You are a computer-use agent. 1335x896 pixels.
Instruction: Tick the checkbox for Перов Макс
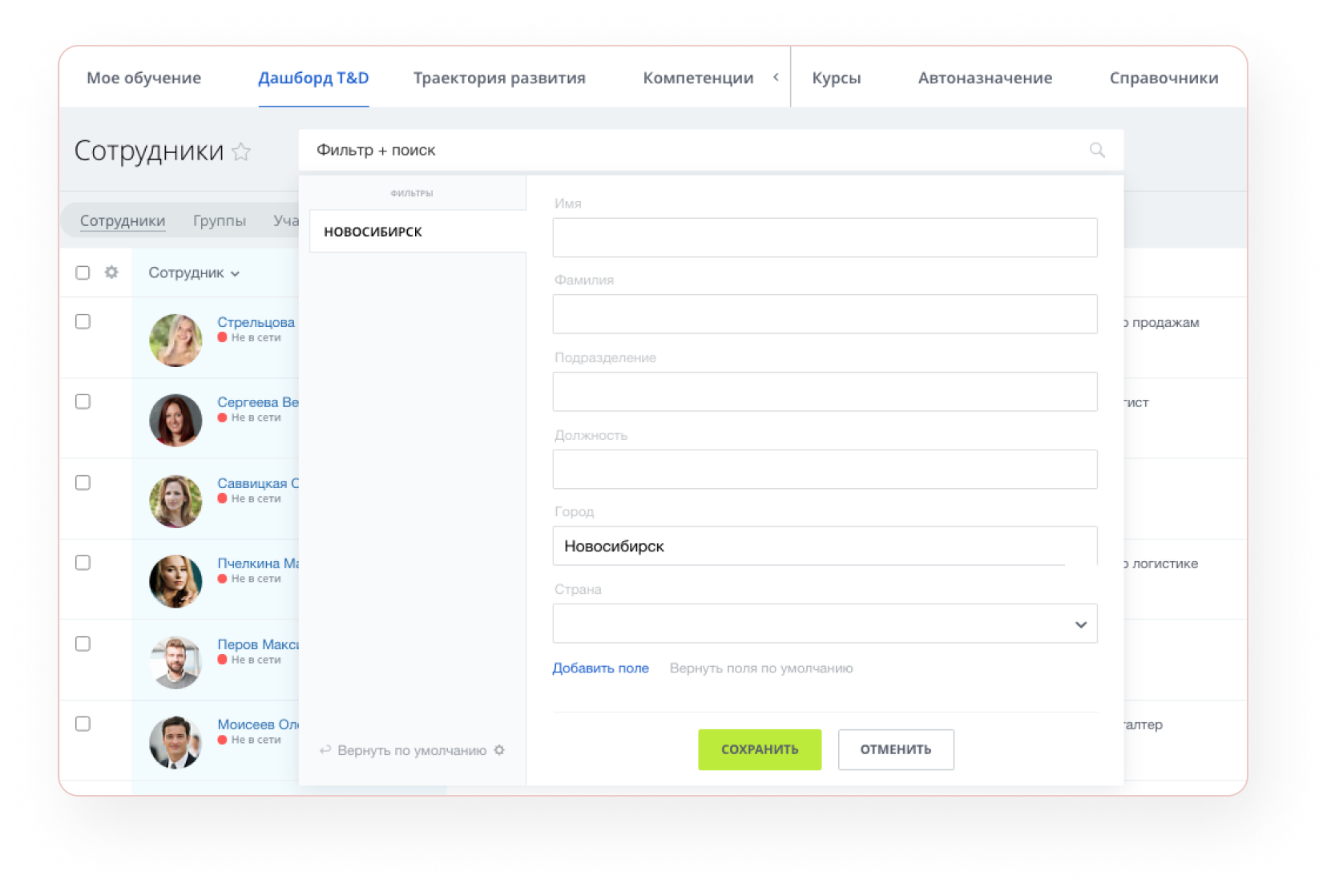click(x=83, y=644)
